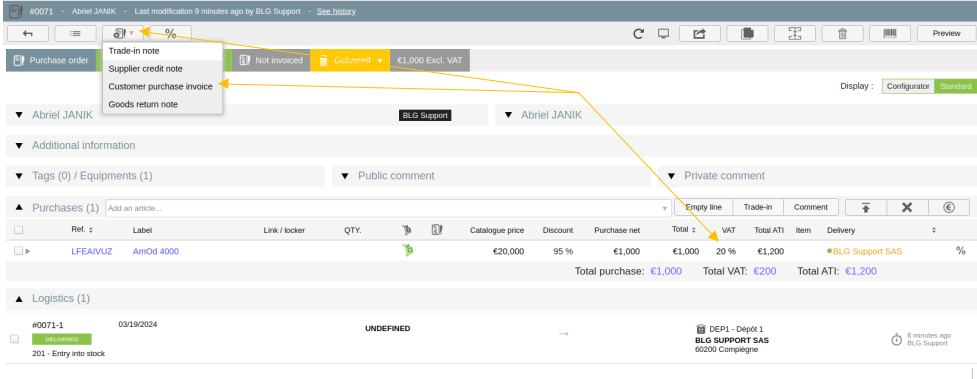Click the trash delete toolbar button
The width and height of the screenshot is (977, 379).
coord(842,34)
